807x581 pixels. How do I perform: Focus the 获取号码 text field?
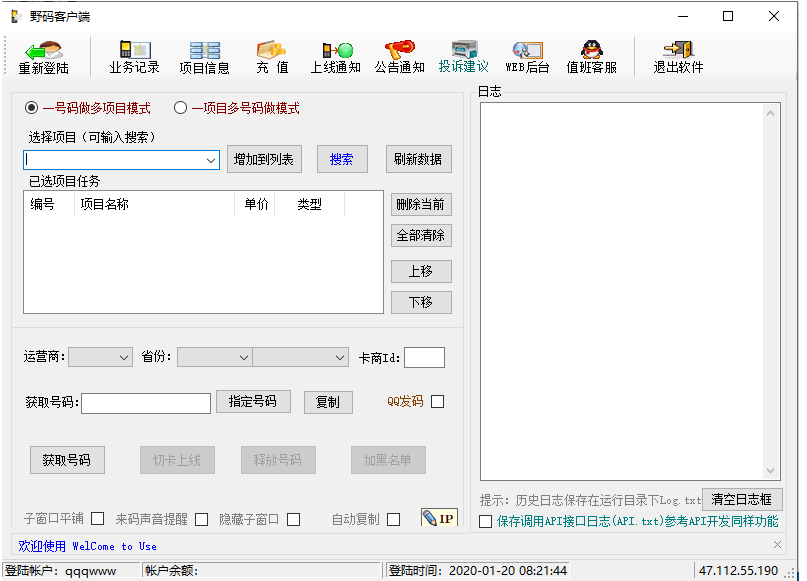[x=146, y=403]
